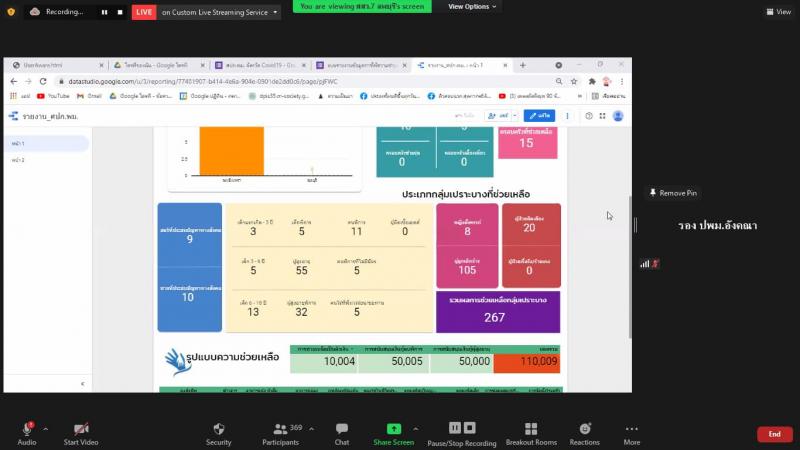Open Chrome three-dot menu

click(x=622, y=81)
